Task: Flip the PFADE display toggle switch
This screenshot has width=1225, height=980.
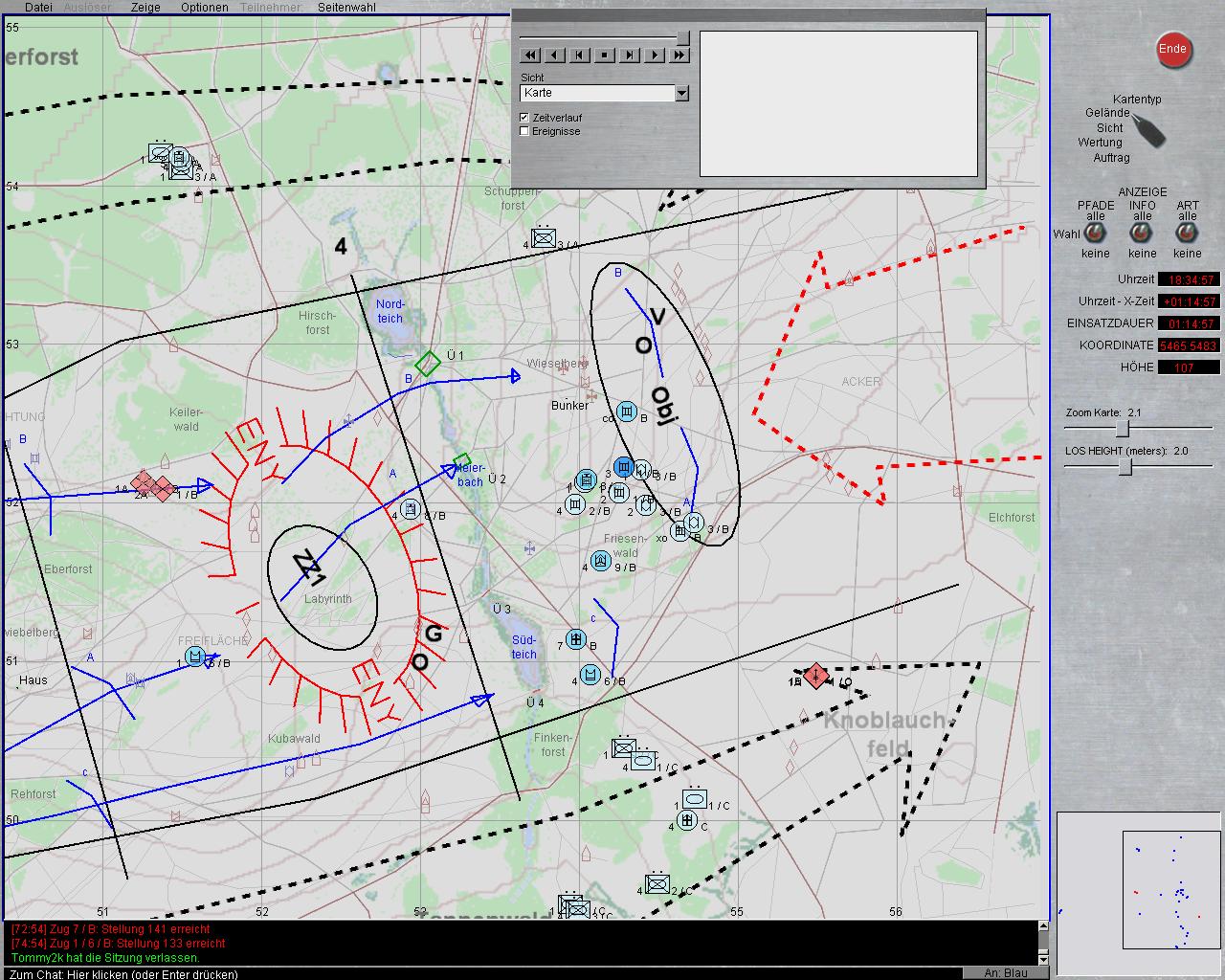Action: [1095, 234]
